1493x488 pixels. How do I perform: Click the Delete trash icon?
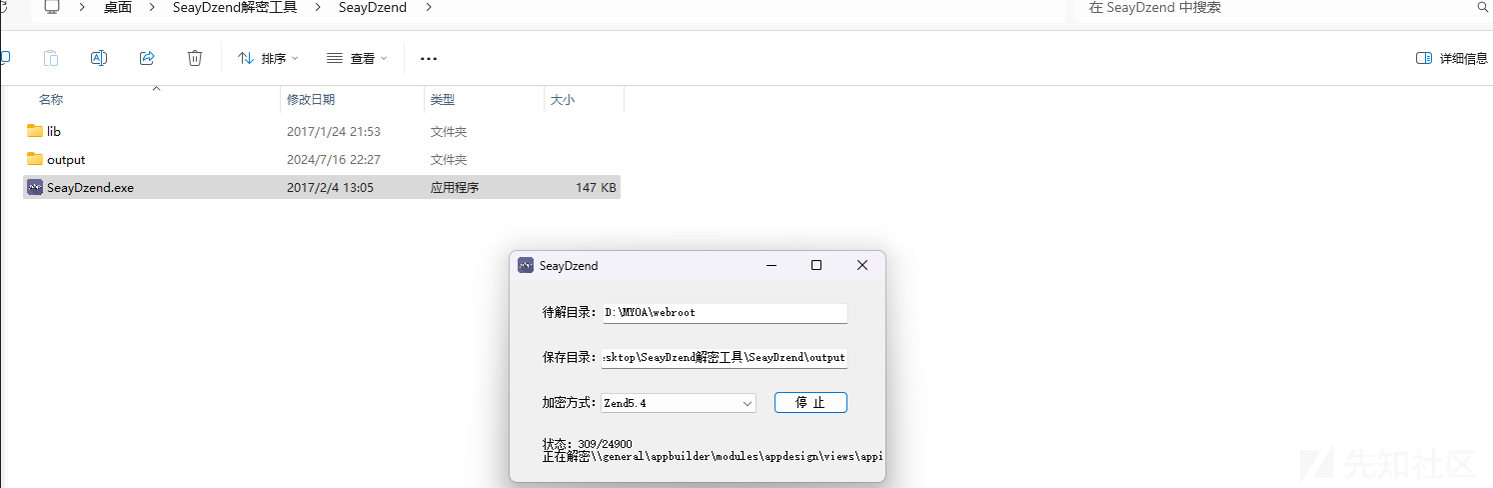point(195,58)
